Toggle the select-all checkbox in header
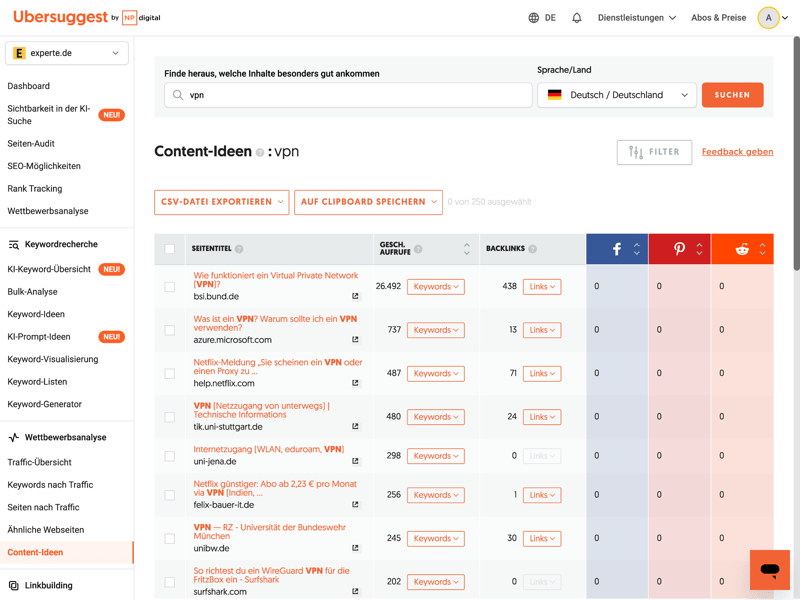 tap(170, 249)
